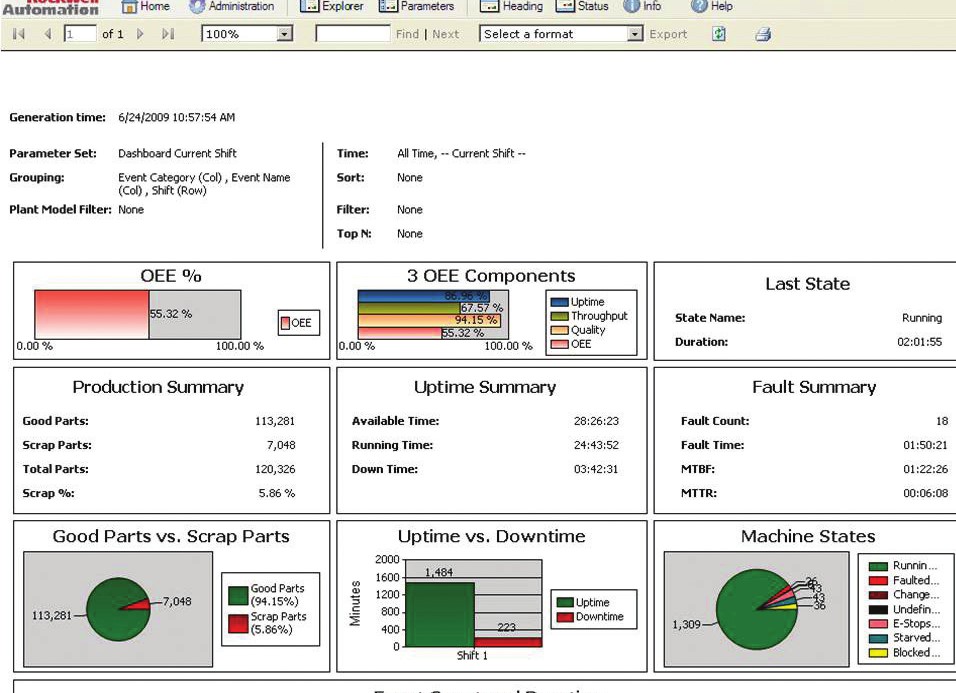Open the Administration menu
Image resolution: width=956 pixels, height=693 pixels.
coord(232,6)
